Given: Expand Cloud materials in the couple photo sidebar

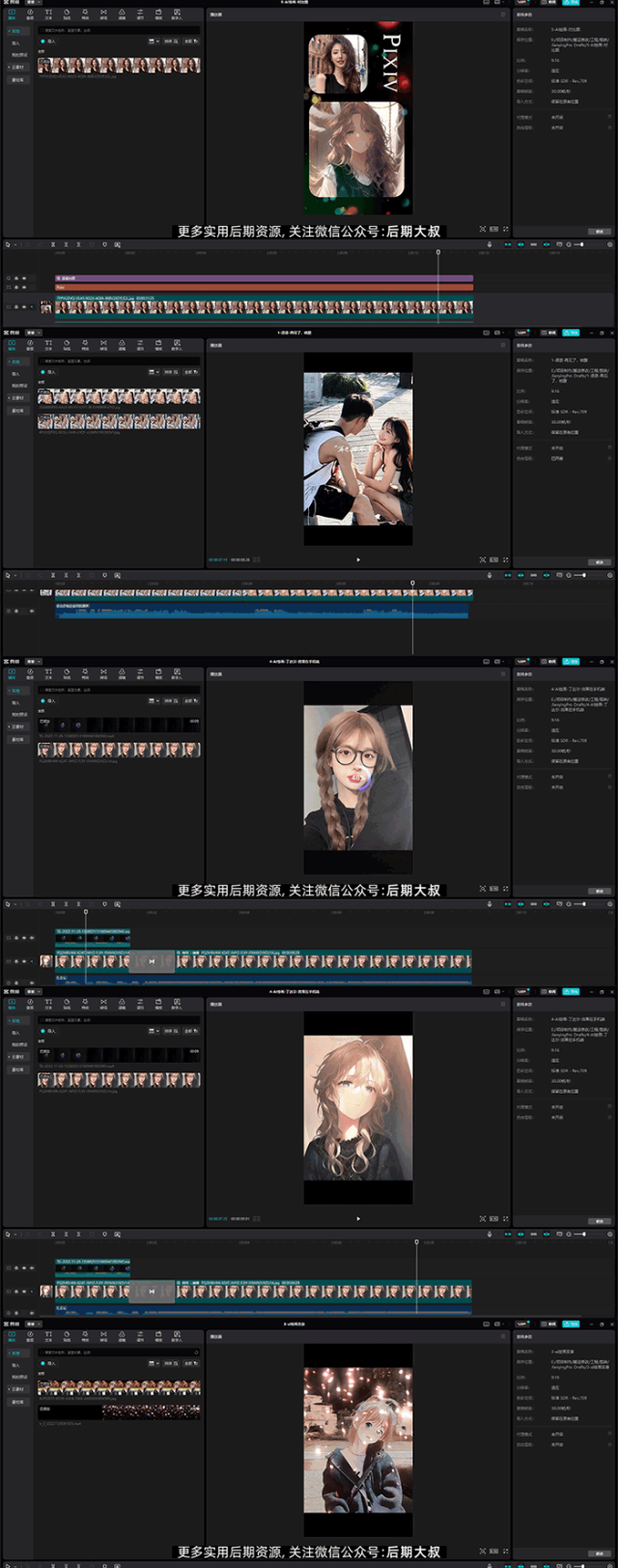Looking at the screenshot, I should pos(18,398).
